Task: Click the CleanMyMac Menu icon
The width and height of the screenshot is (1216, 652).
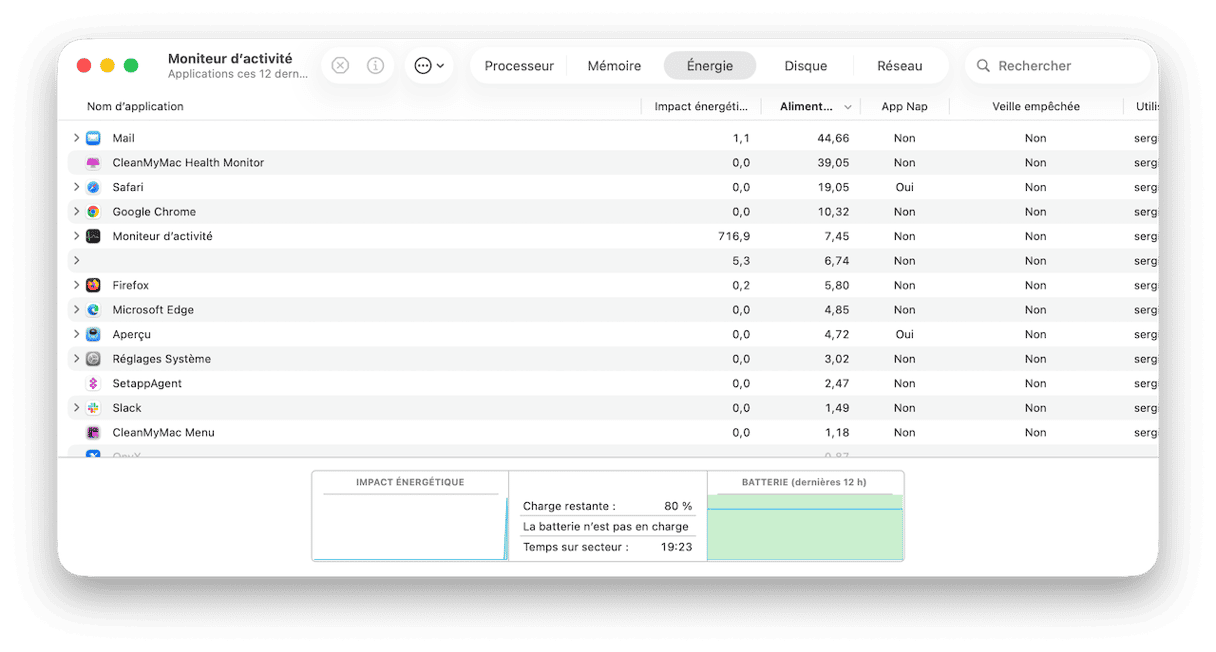Action: [x=93, y=432]
